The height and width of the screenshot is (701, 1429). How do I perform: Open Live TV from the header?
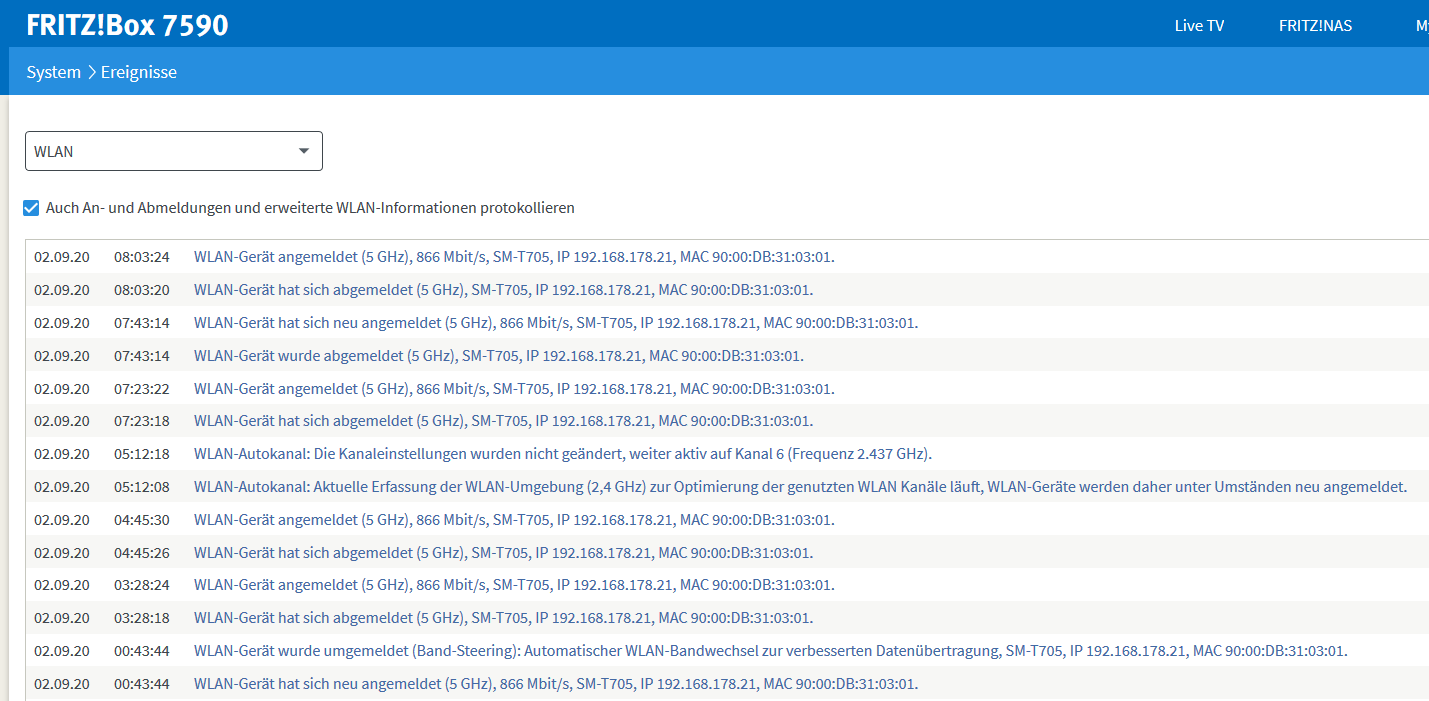pos(1199,26)
